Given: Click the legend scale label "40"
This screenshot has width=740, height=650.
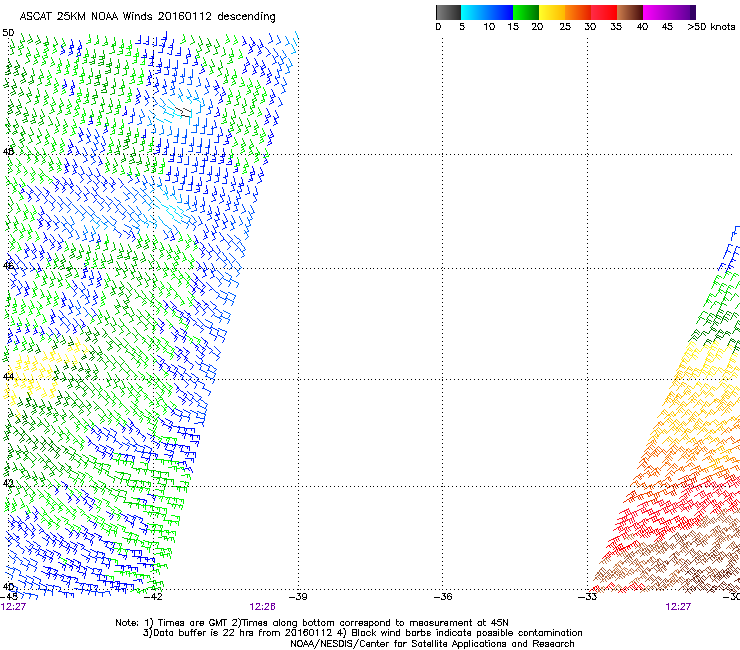Looking at the screenshot, I should click(x=642, y=27).
